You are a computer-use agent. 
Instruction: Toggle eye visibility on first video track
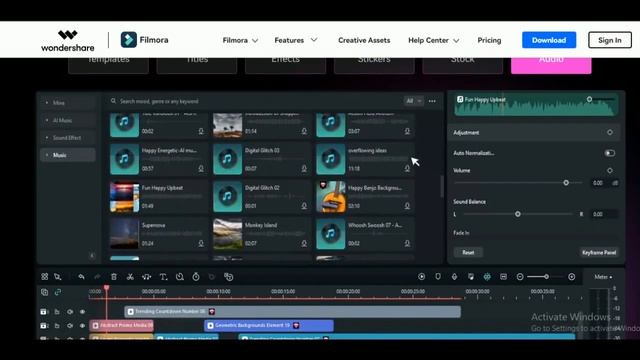pyautogui.click(x=82, y=311)
